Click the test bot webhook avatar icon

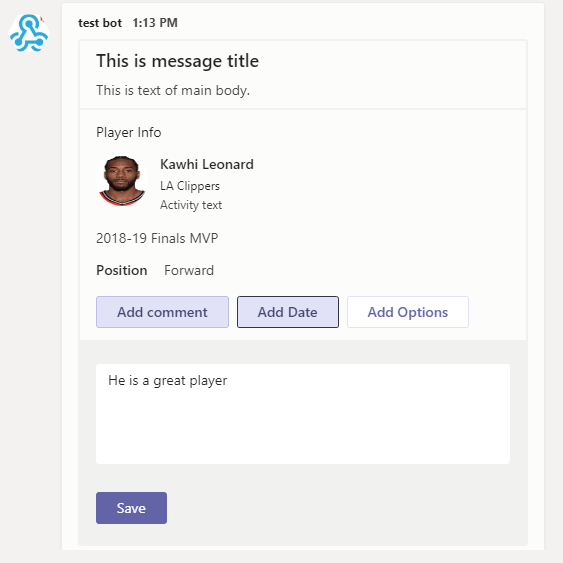click(29, 33)
